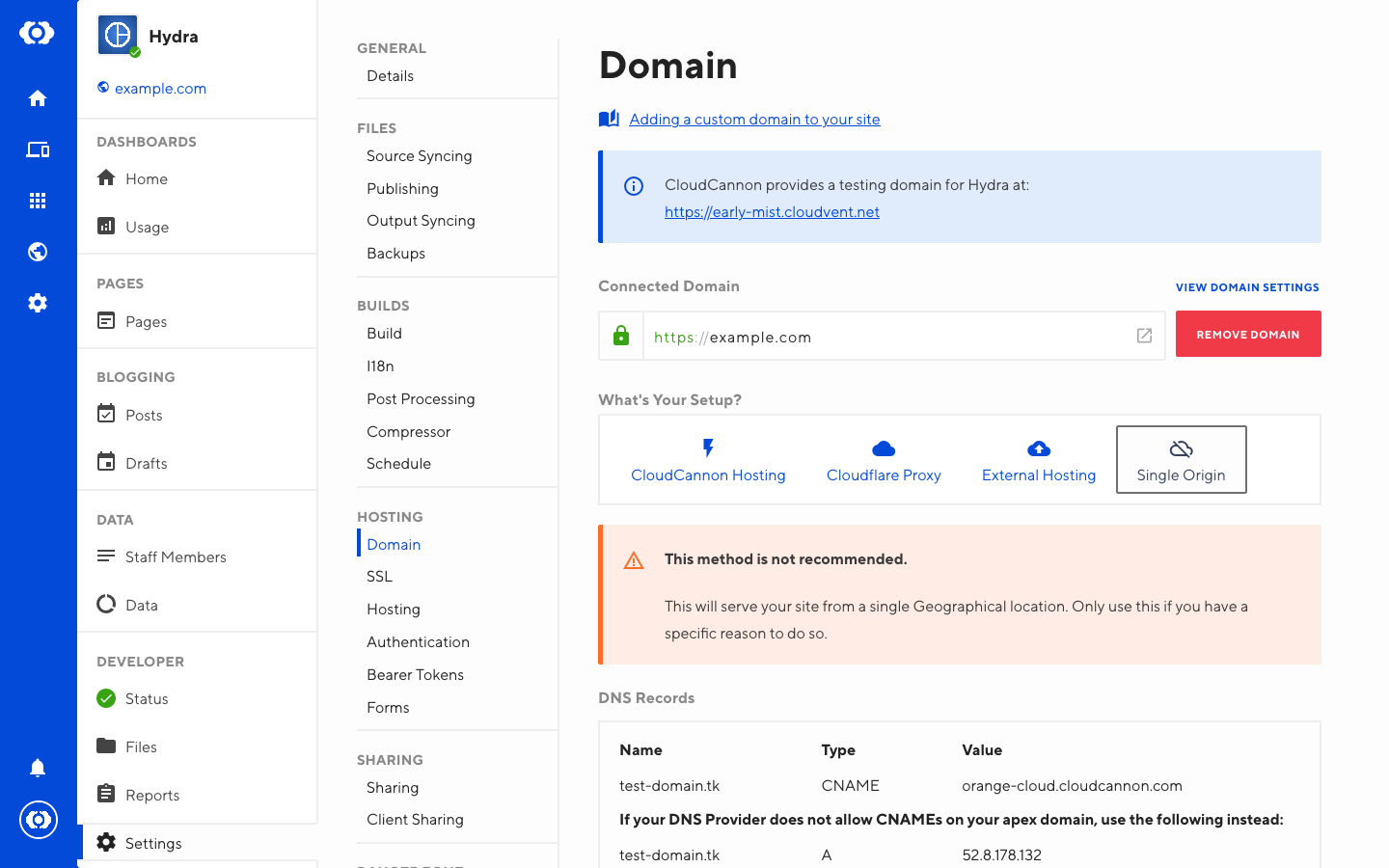
Task: Open the apps grid icon
Action: click(x=38, y=201)
